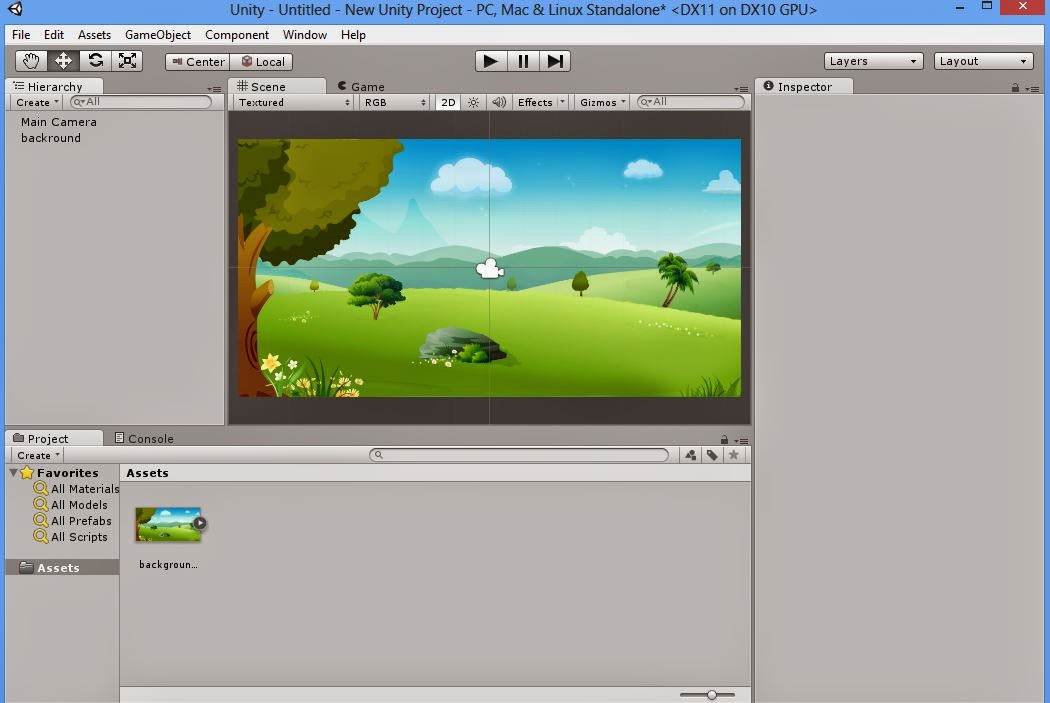Open Scene panel options menu
The height and width of the screenshot is (703, 1050).
(x=741, y=89)
